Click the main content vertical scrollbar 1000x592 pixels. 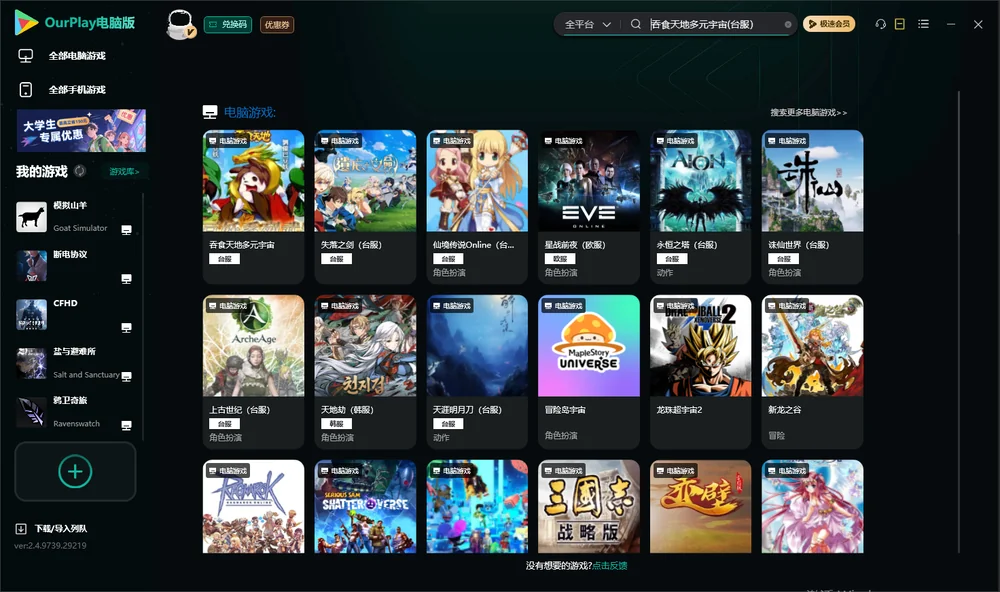coord(959,322)
